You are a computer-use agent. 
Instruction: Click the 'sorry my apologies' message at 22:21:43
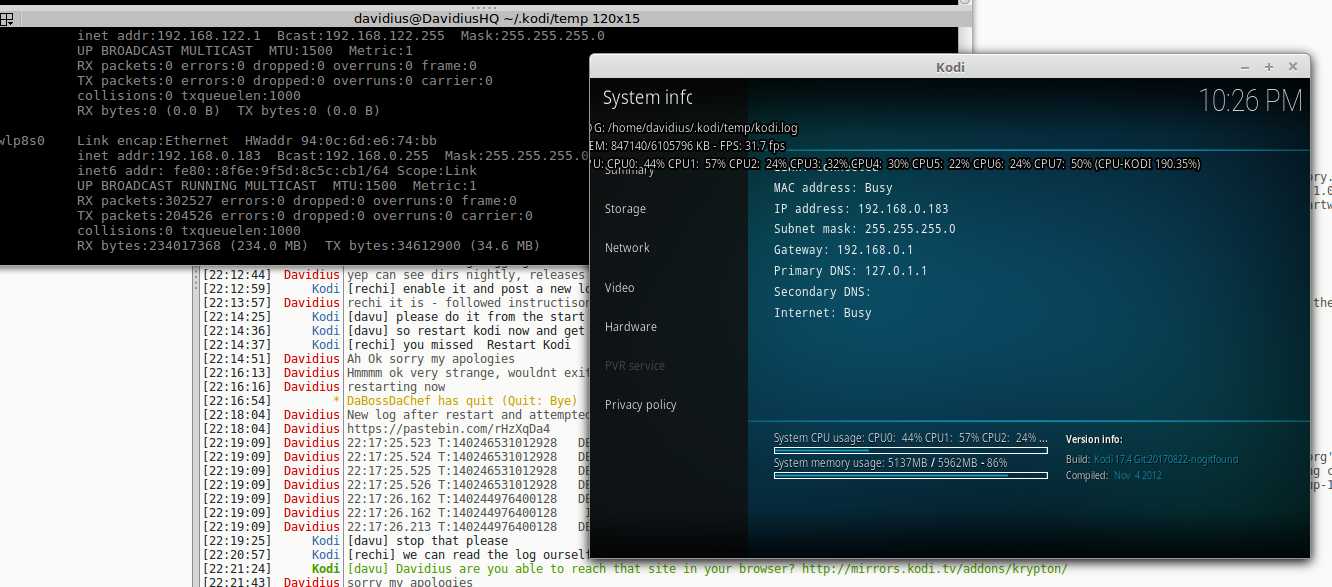(x=409, y=582)
